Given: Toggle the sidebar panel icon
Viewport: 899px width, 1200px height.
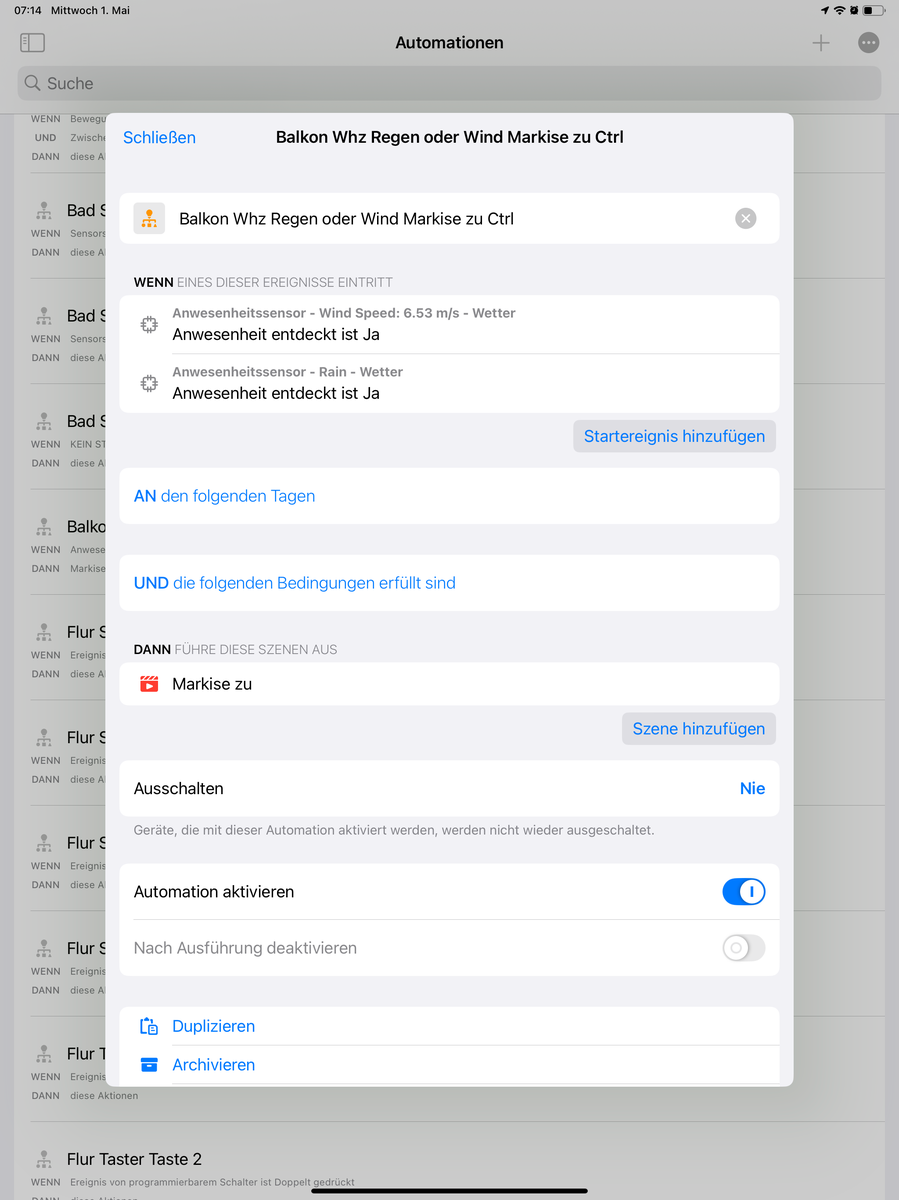Looking at the screenshot, I should click(x=32, y=43).
